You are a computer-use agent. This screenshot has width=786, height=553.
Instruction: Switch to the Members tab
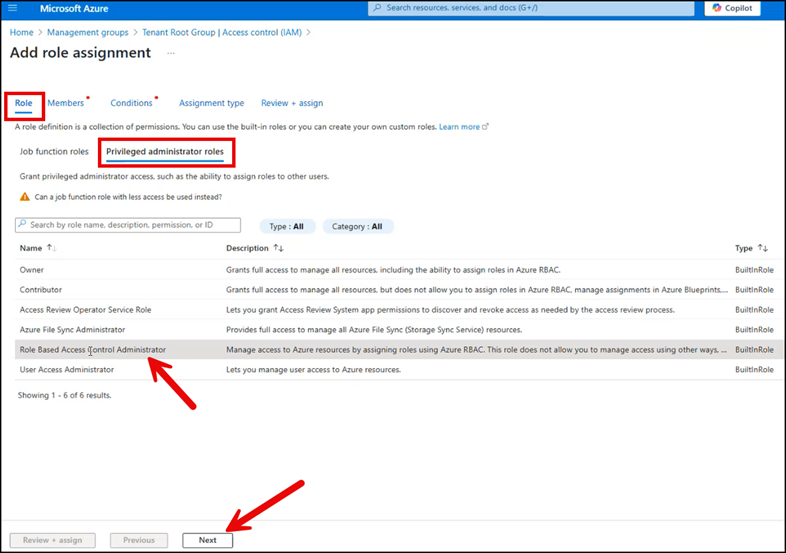(66, 103)
